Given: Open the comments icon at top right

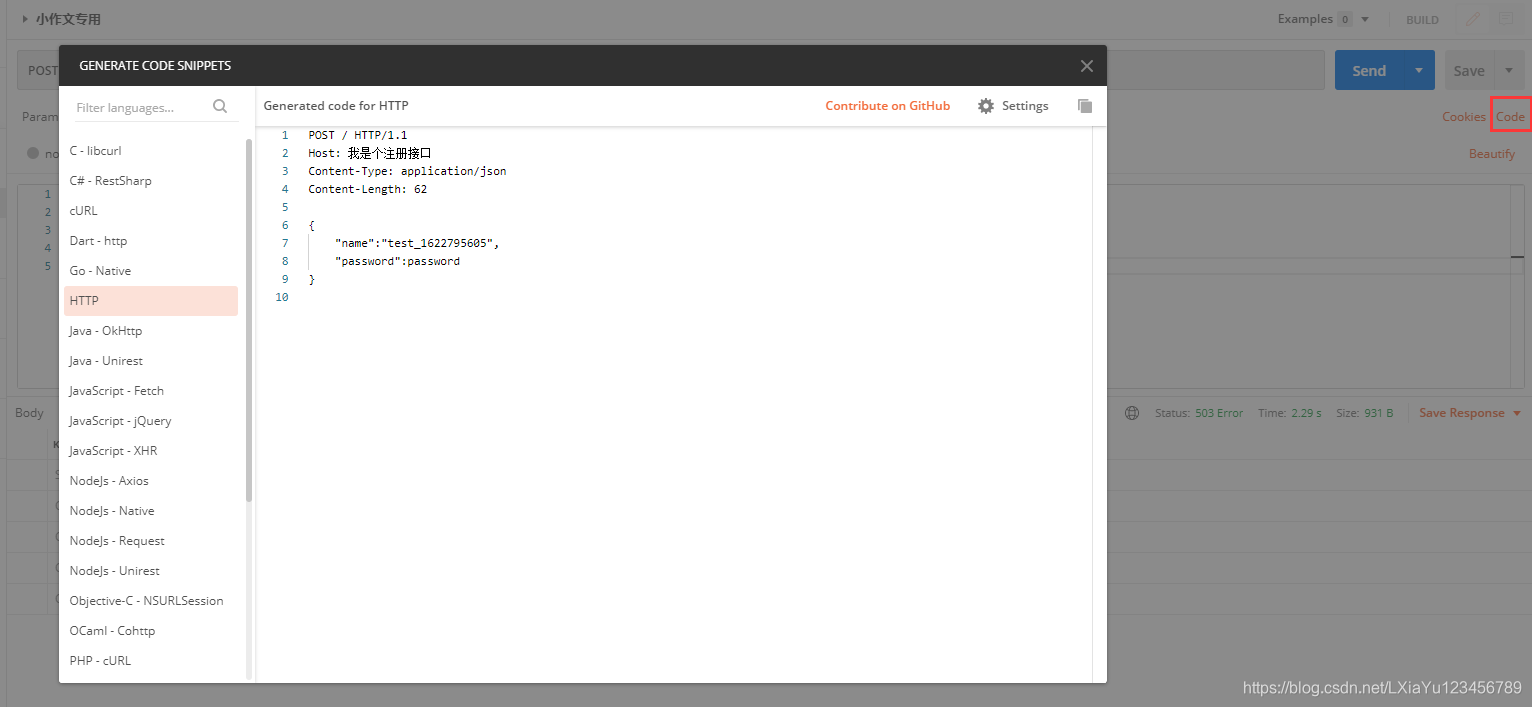Looking at the screenshot, I should click(1505, 19).
